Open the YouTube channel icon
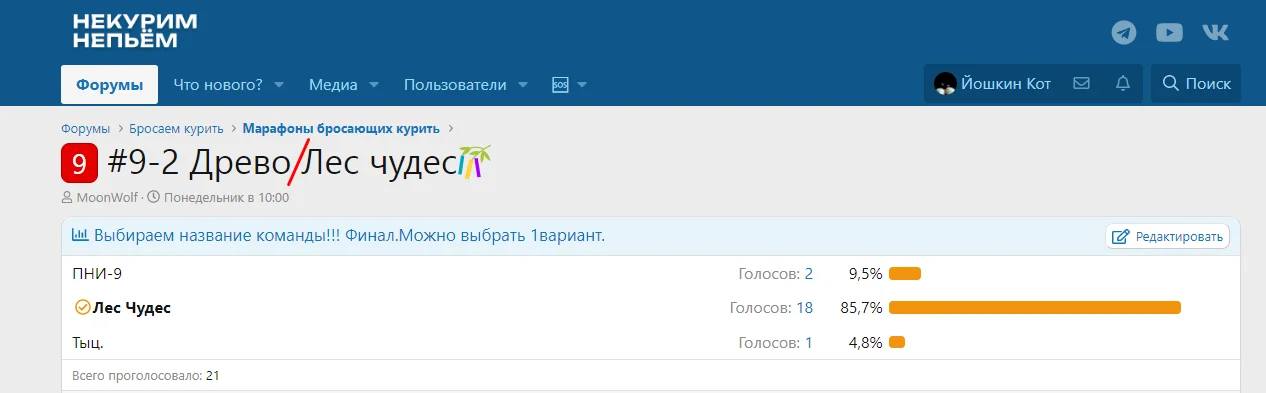 coord(1169,32)
